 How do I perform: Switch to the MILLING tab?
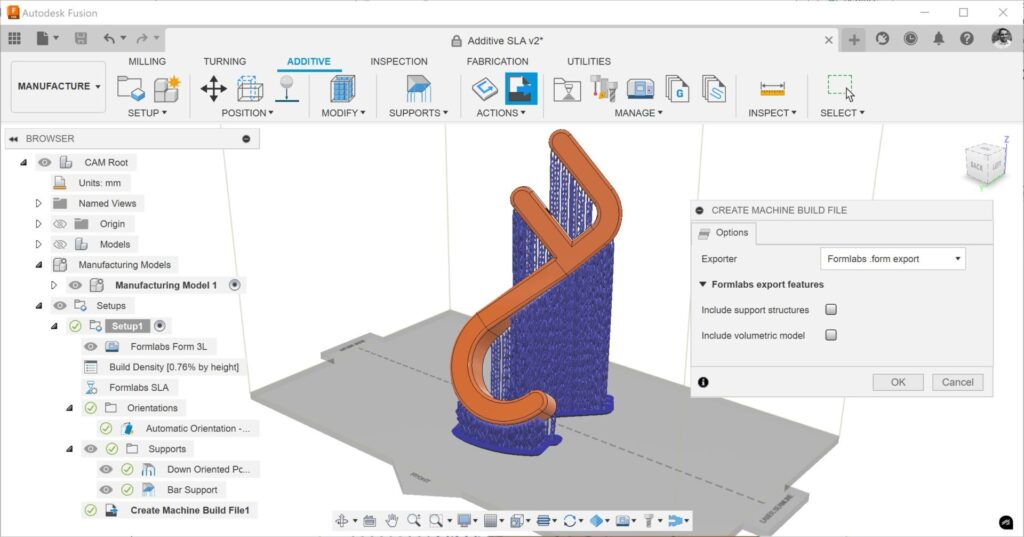point(147,61)
